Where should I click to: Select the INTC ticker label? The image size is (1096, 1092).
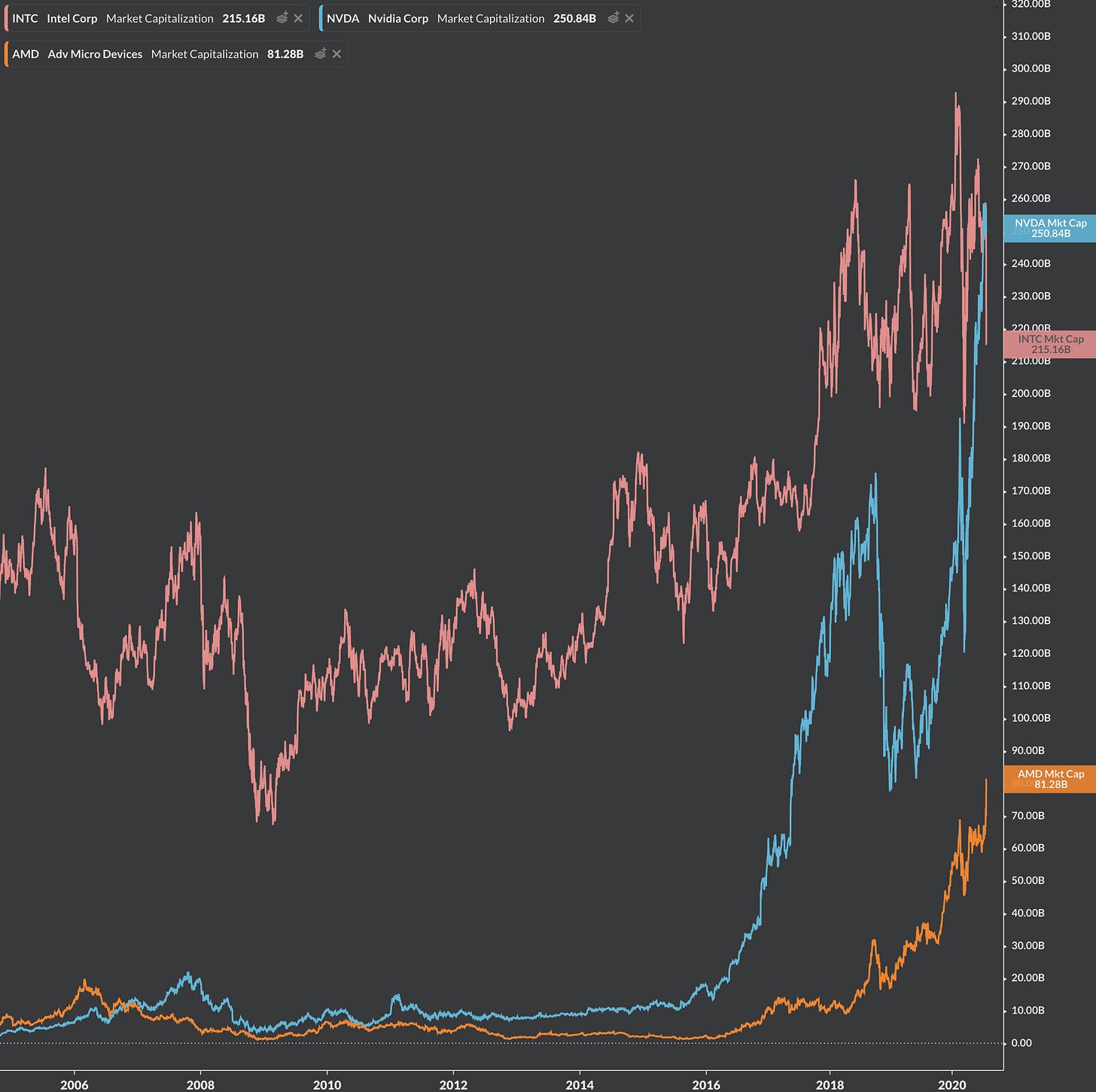[25, 18]
